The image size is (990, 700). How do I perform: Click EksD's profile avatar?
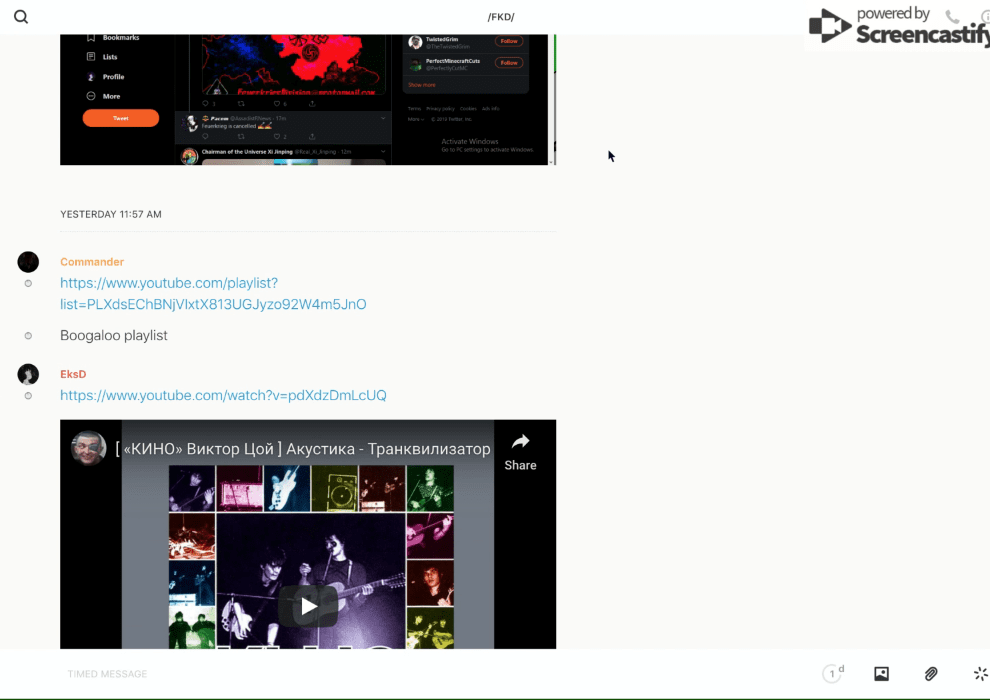28,374
